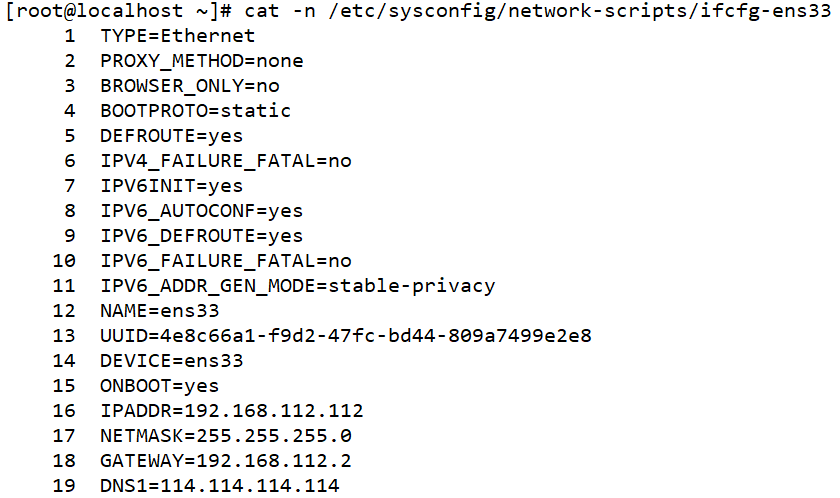This screenshot has width=840, height=498.
Task: Click the IPV4_FAILURE_FATAL=no line
Action: click(x=226, y=161)
